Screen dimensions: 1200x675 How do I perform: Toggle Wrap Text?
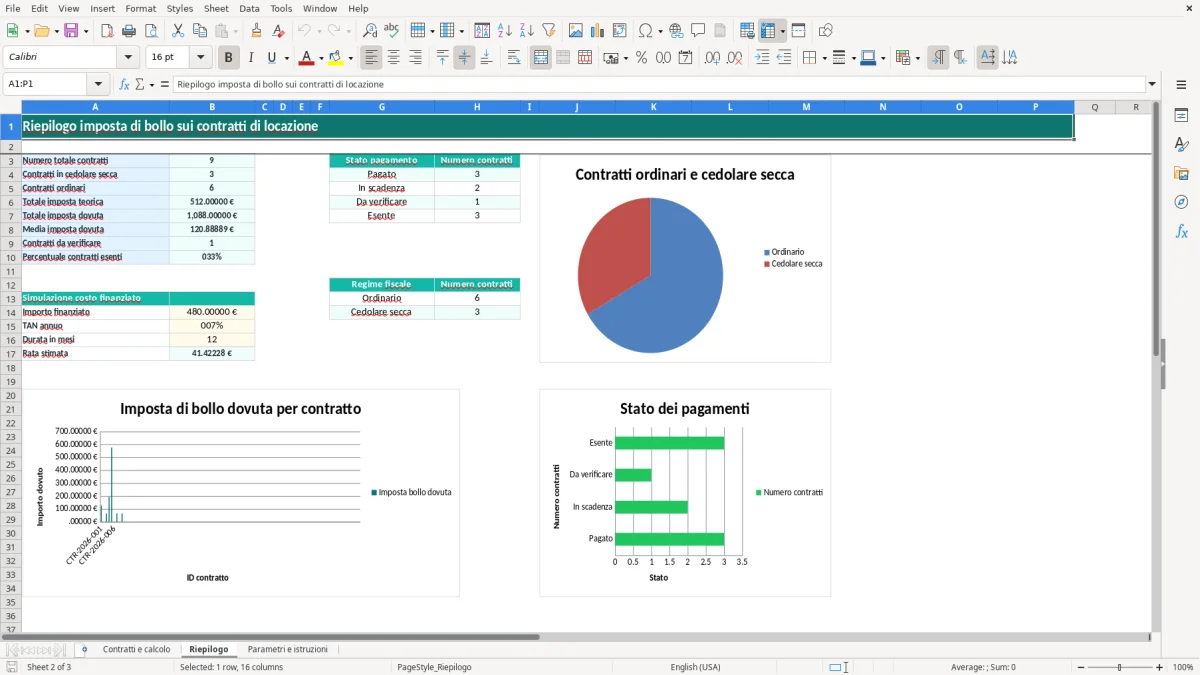[514, 57]
